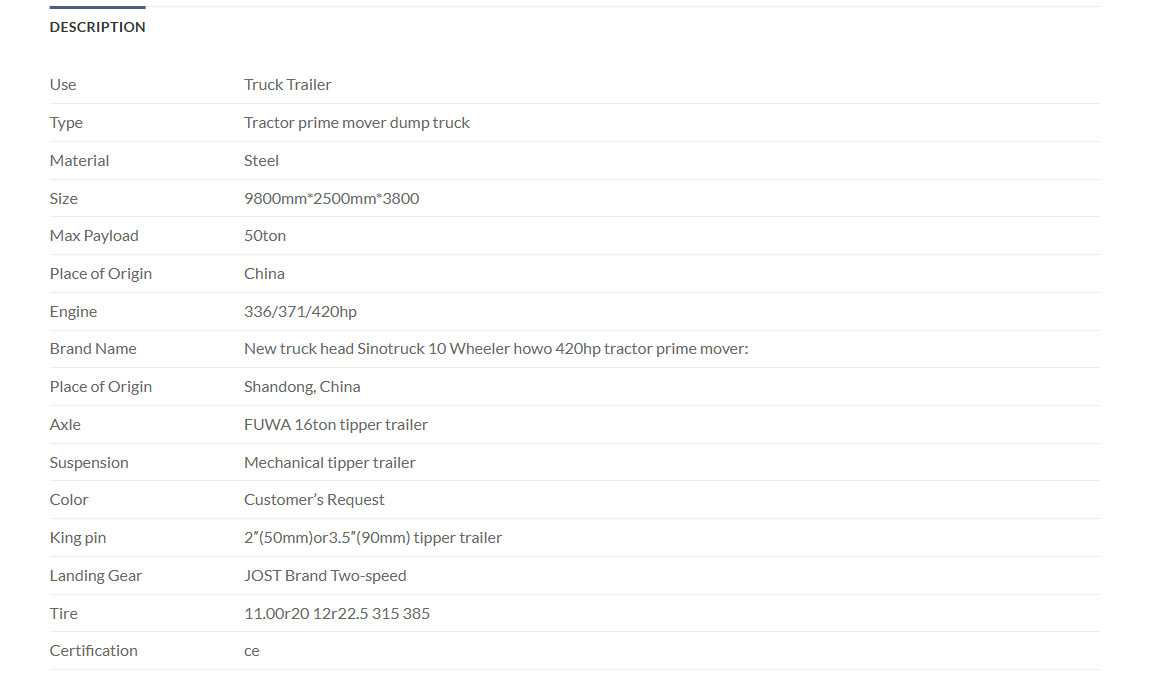Select the King pin specification text
The height and width of the screenshot is (677, 1172).
coord(372,537)
